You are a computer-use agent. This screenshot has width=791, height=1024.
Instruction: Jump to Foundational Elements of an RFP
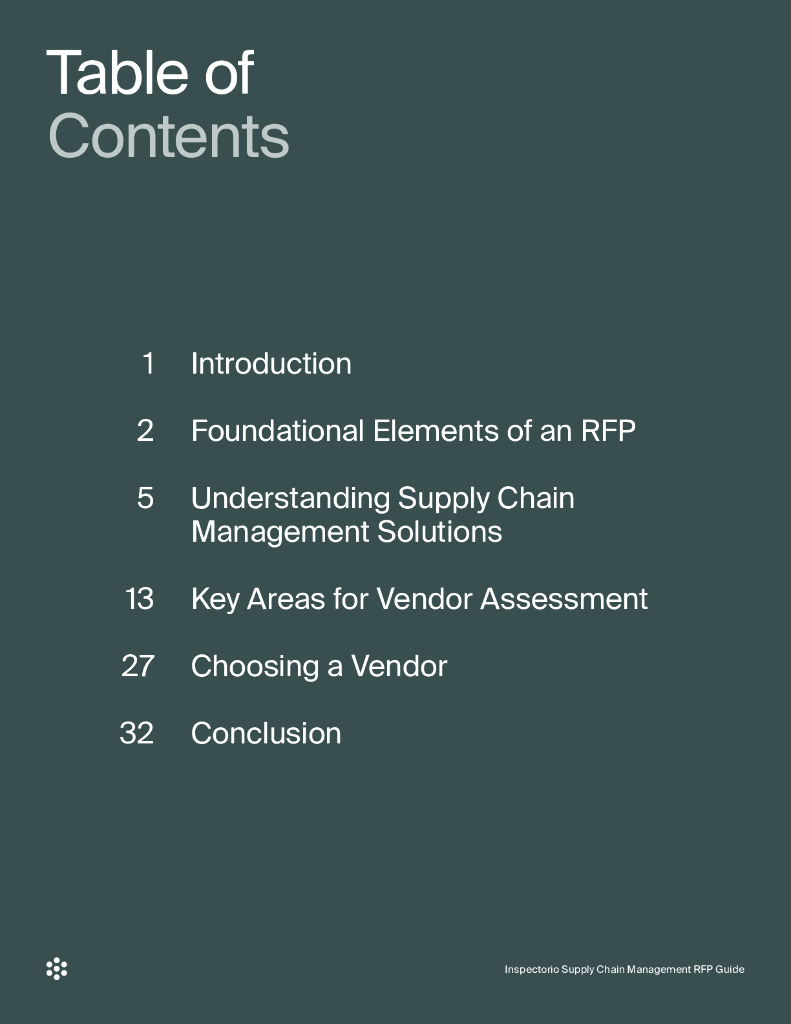[x=413, y=431]
